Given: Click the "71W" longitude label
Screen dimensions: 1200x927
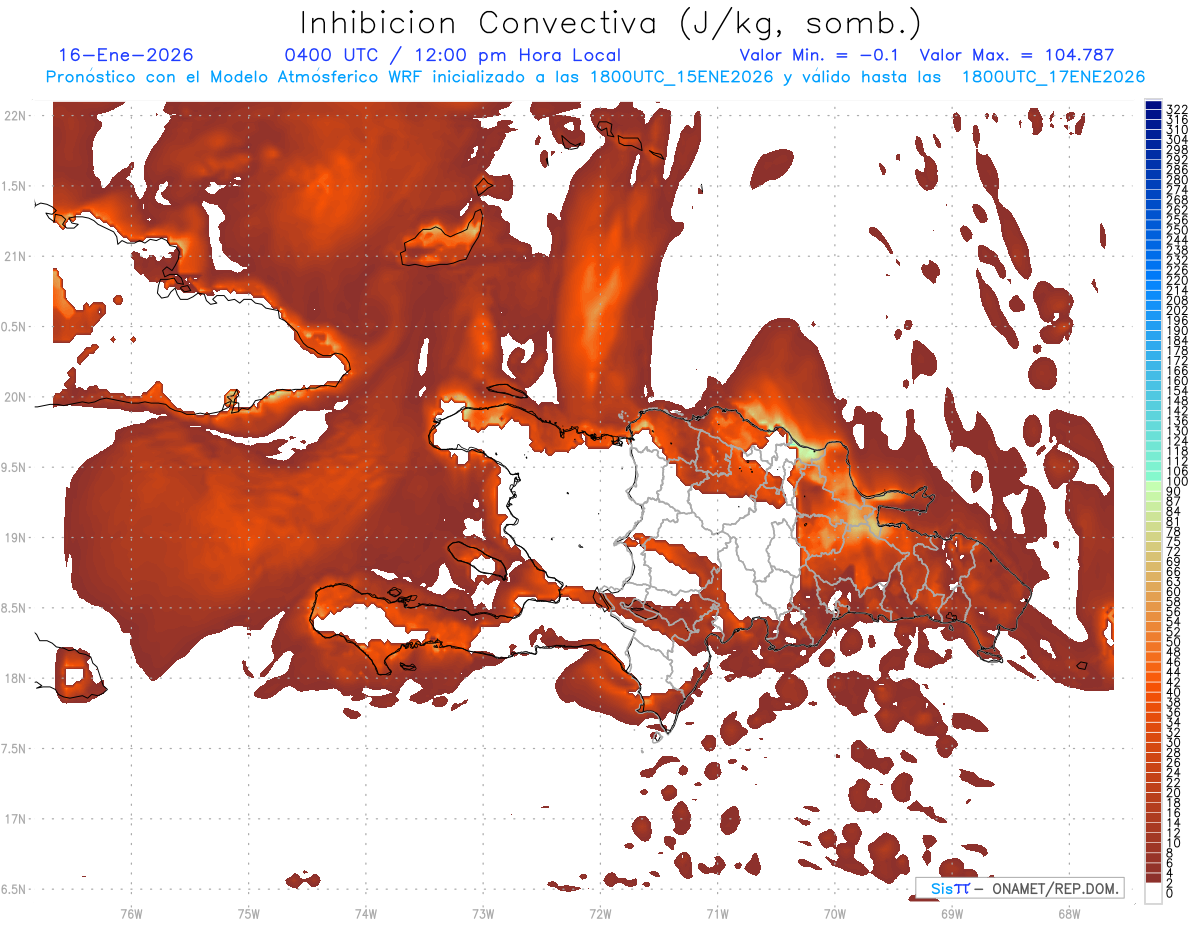Looking at the screenshot, I should coord(717,914).
